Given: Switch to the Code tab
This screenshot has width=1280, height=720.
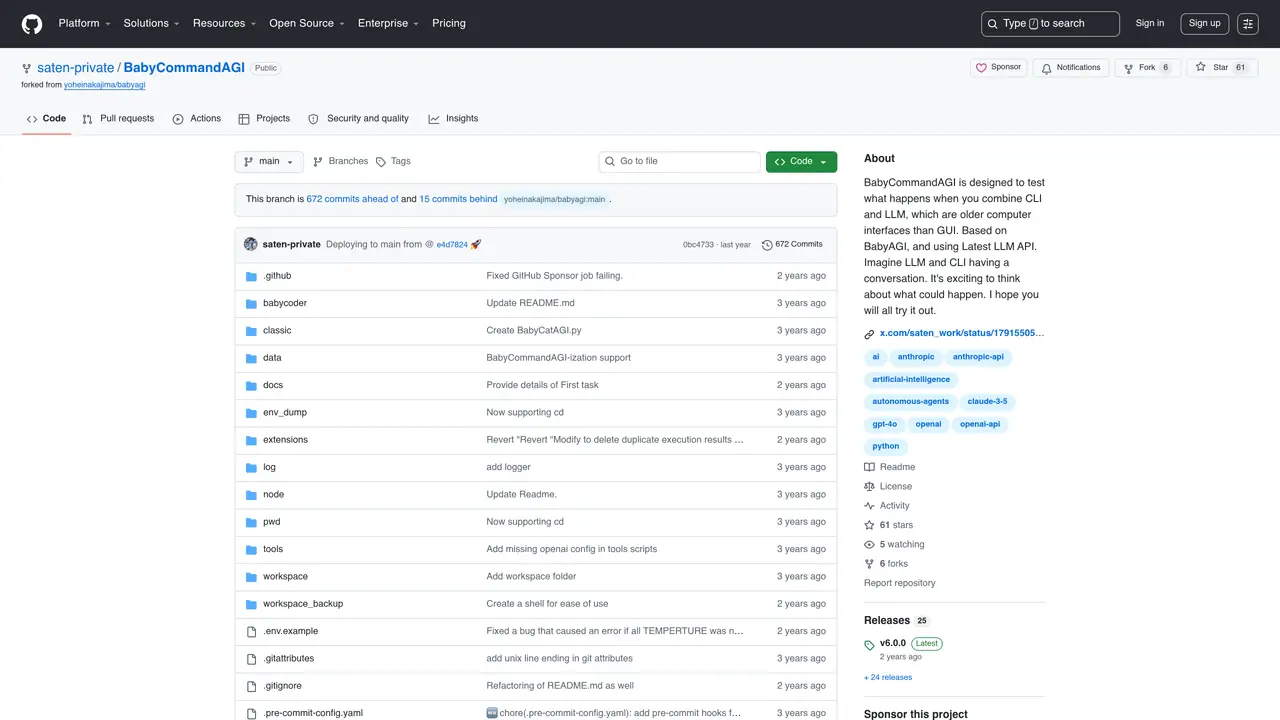Looking at the screenshot, I should (46, 119).
